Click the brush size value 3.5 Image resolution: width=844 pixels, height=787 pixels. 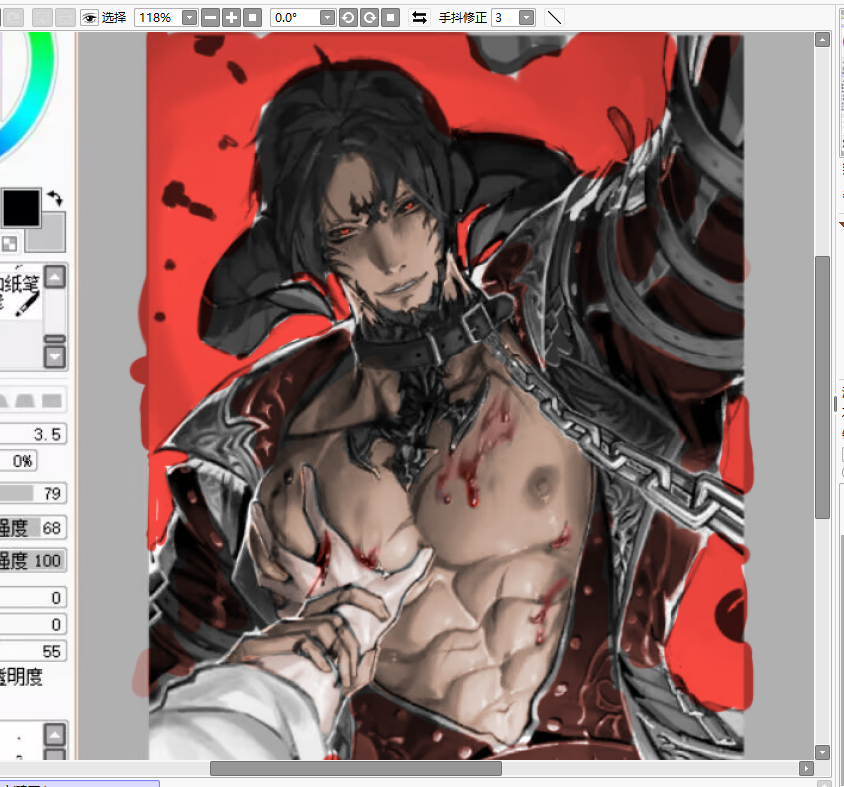point(33,434)
